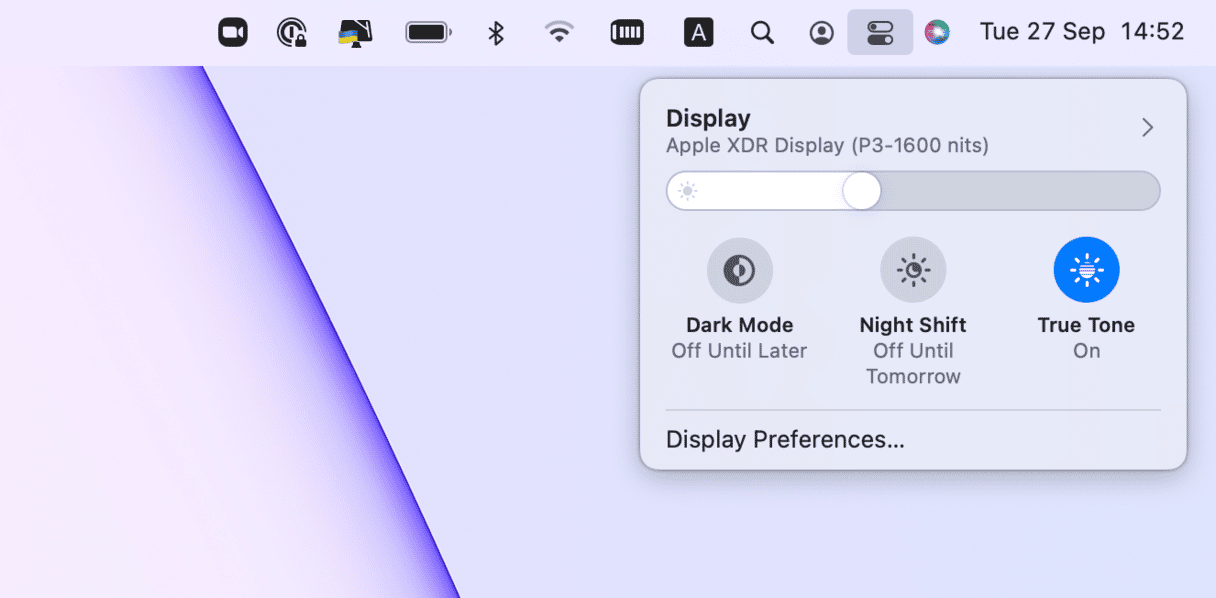Click the 'Off Until Tomorrow' status text
1216x598 pixels.
click(x=913, y=364)
